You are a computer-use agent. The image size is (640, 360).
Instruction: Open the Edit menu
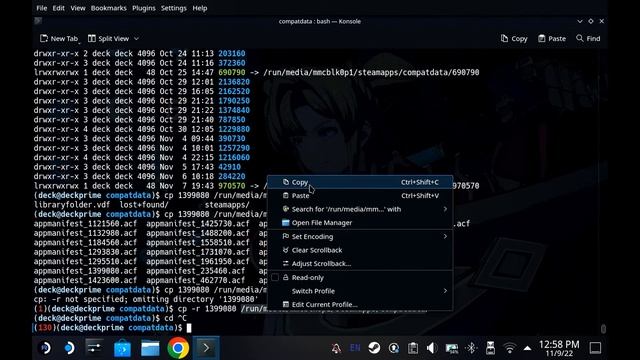58,8
